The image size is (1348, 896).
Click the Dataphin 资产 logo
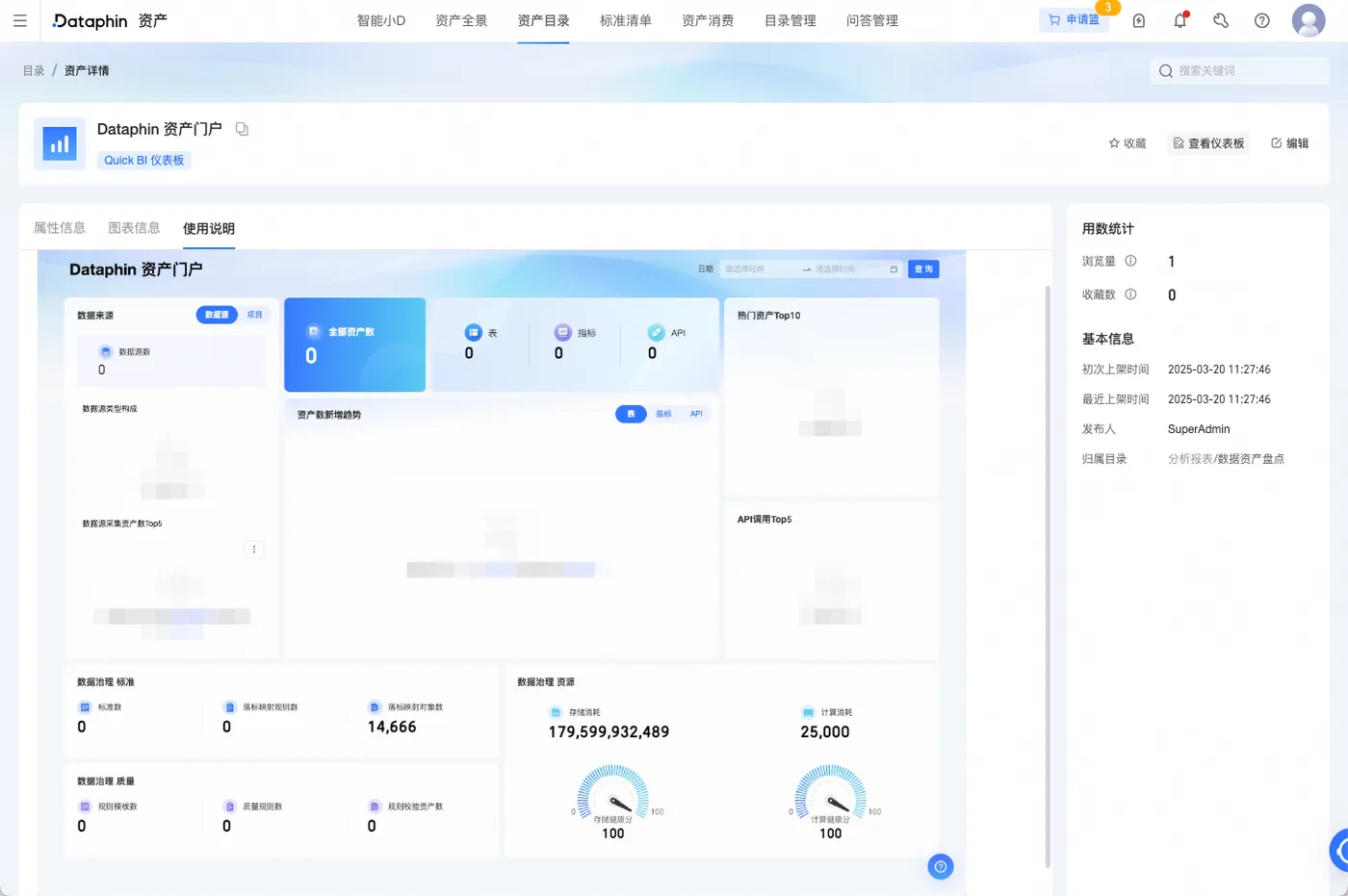click(x=110, y=20)
